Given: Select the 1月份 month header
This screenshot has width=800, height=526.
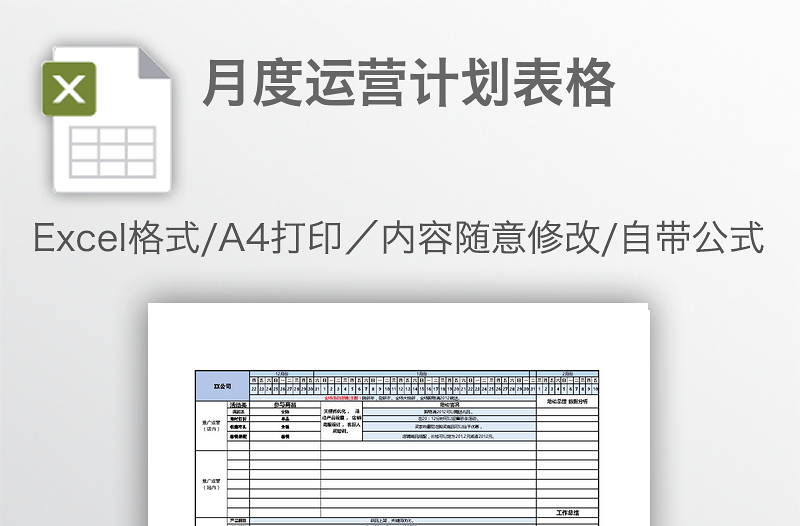Looking at the screenshot, I should coord(422,374).
